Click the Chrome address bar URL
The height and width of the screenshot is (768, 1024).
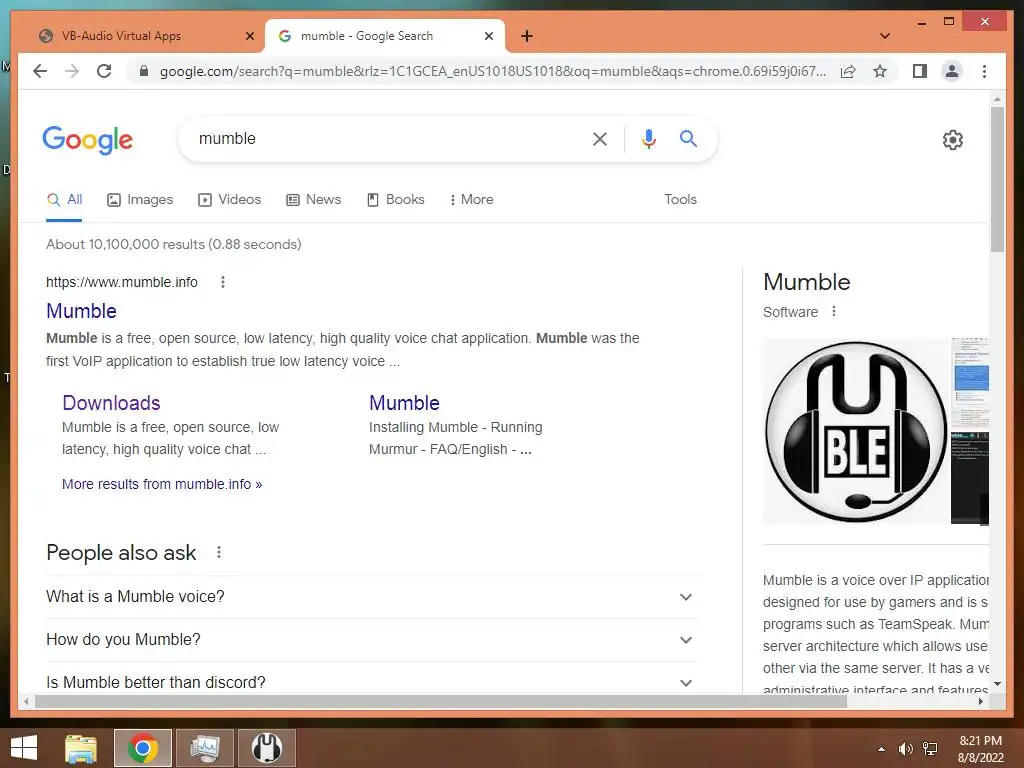pyautogui.click(x=492, y=71)
